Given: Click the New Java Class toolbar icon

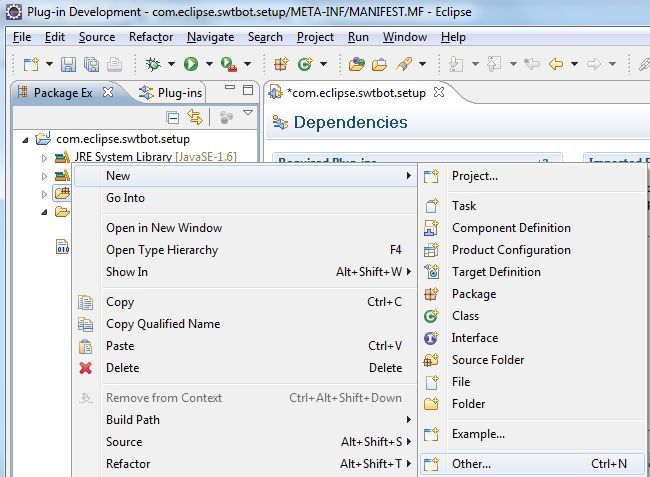Looking at the screenshot, I should pyautogui.click(x=305, y=64).
